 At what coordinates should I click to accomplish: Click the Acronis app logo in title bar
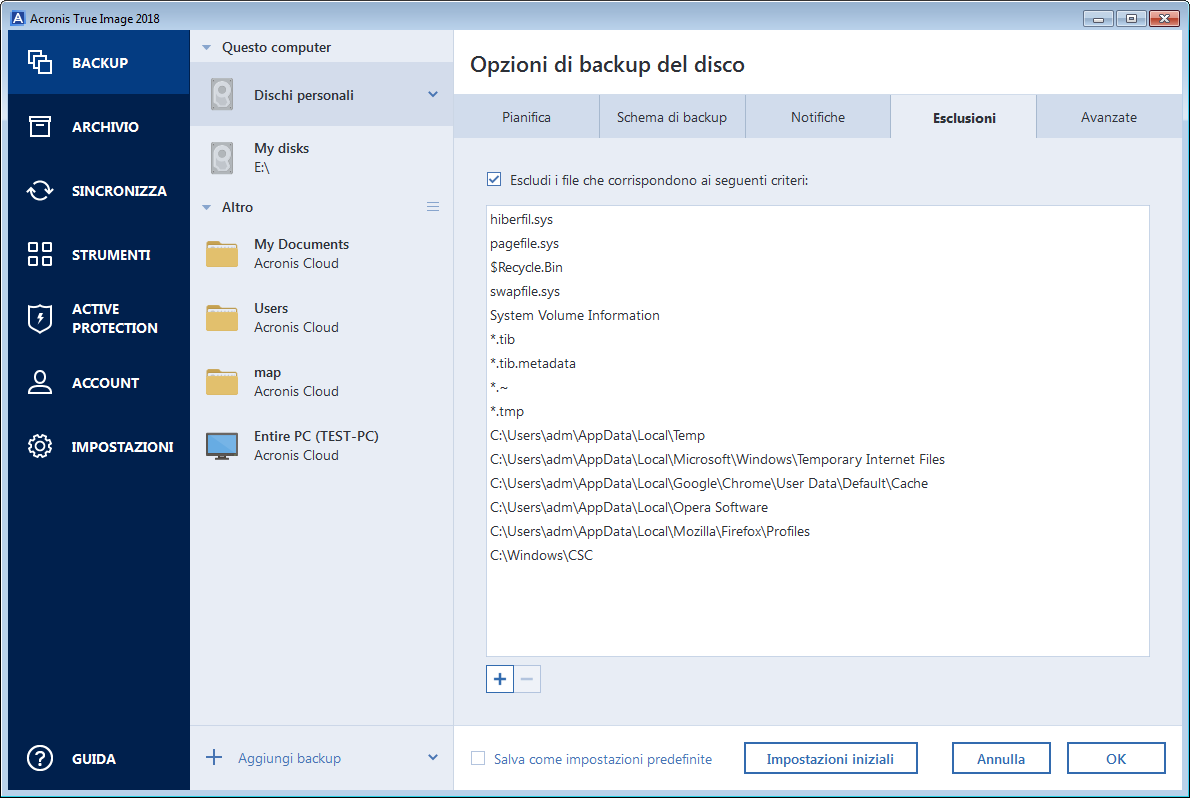point(17,17)
